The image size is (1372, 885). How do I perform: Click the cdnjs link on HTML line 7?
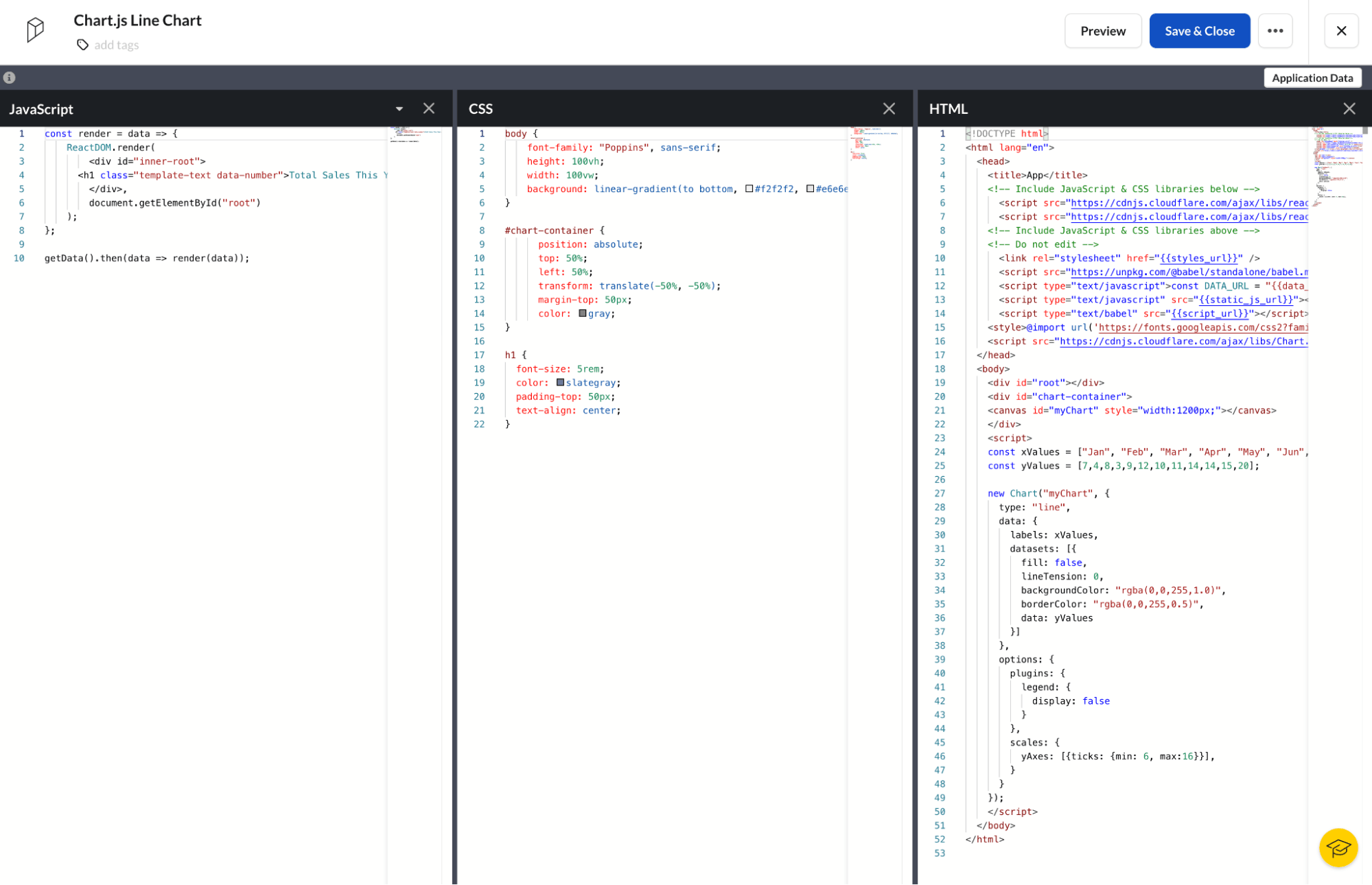coord(1189,217)
